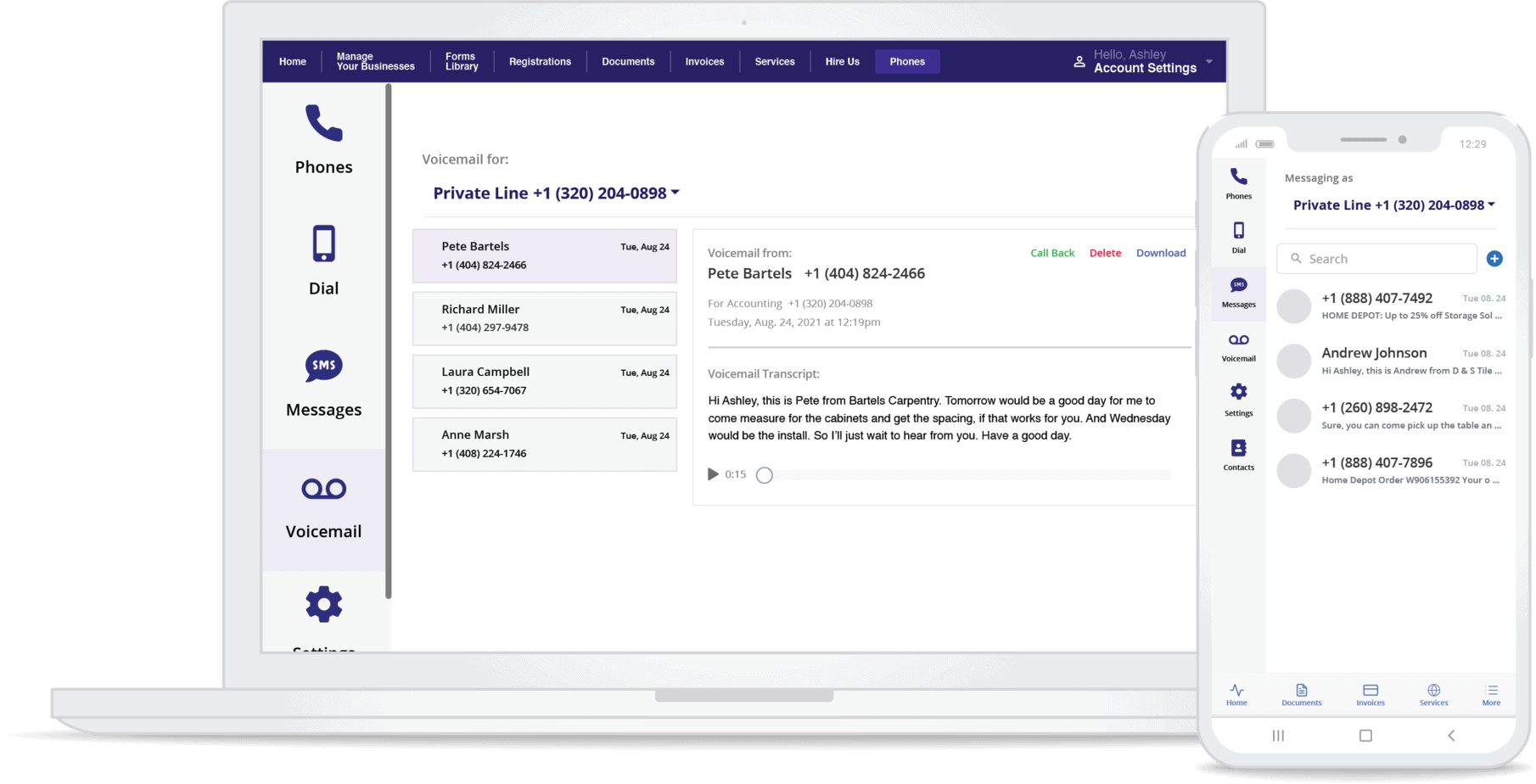Tap More in mobile bottom bar

tap(1492, 695)
